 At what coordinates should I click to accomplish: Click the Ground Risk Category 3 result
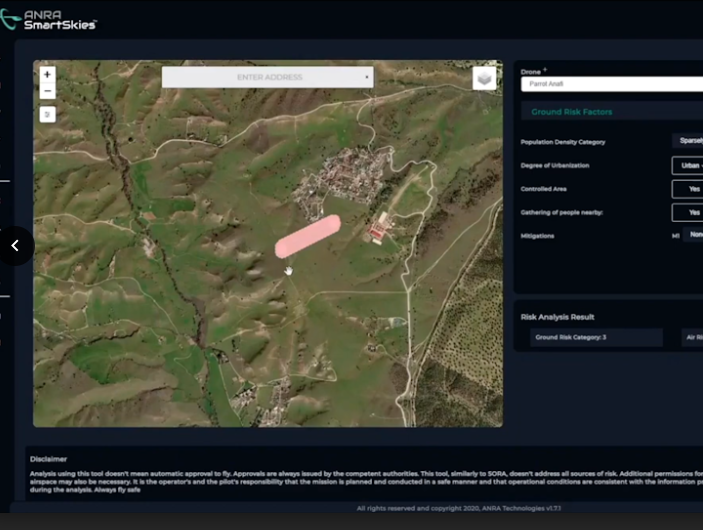(x=596, y=337)
